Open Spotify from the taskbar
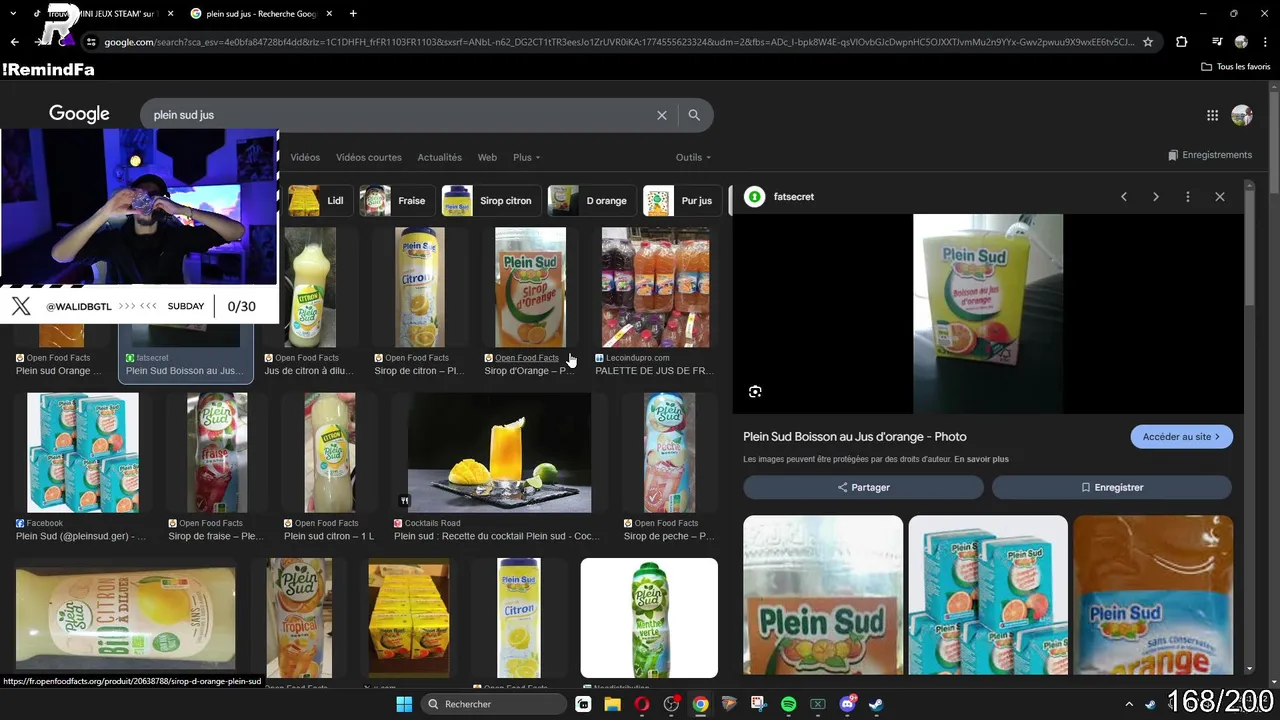This screenshot has height=720, width=1280. pos(788,704)
